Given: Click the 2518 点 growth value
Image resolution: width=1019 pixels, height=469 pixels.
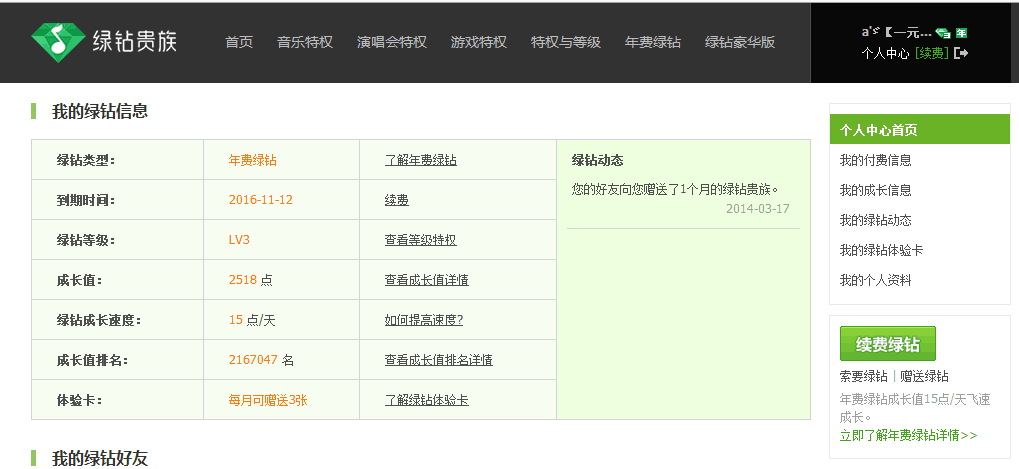Looking at the screenshot, I should (251, 280).
